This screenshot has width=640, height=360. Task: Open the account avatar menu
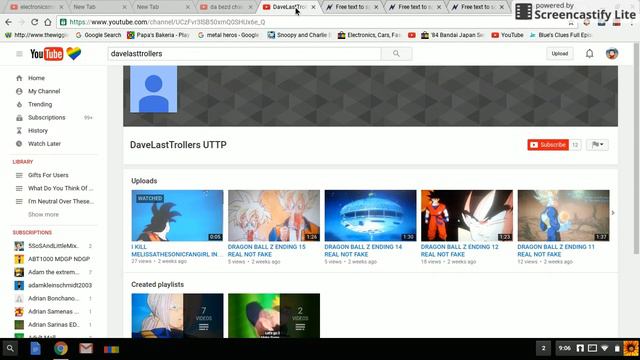(611, 53)
